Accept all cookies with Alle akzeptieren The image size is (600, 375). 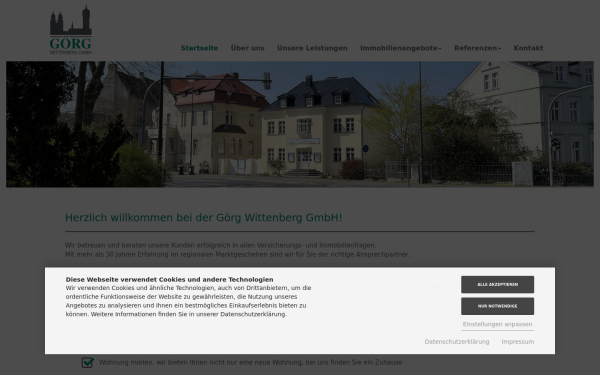(x=497, y=285)
